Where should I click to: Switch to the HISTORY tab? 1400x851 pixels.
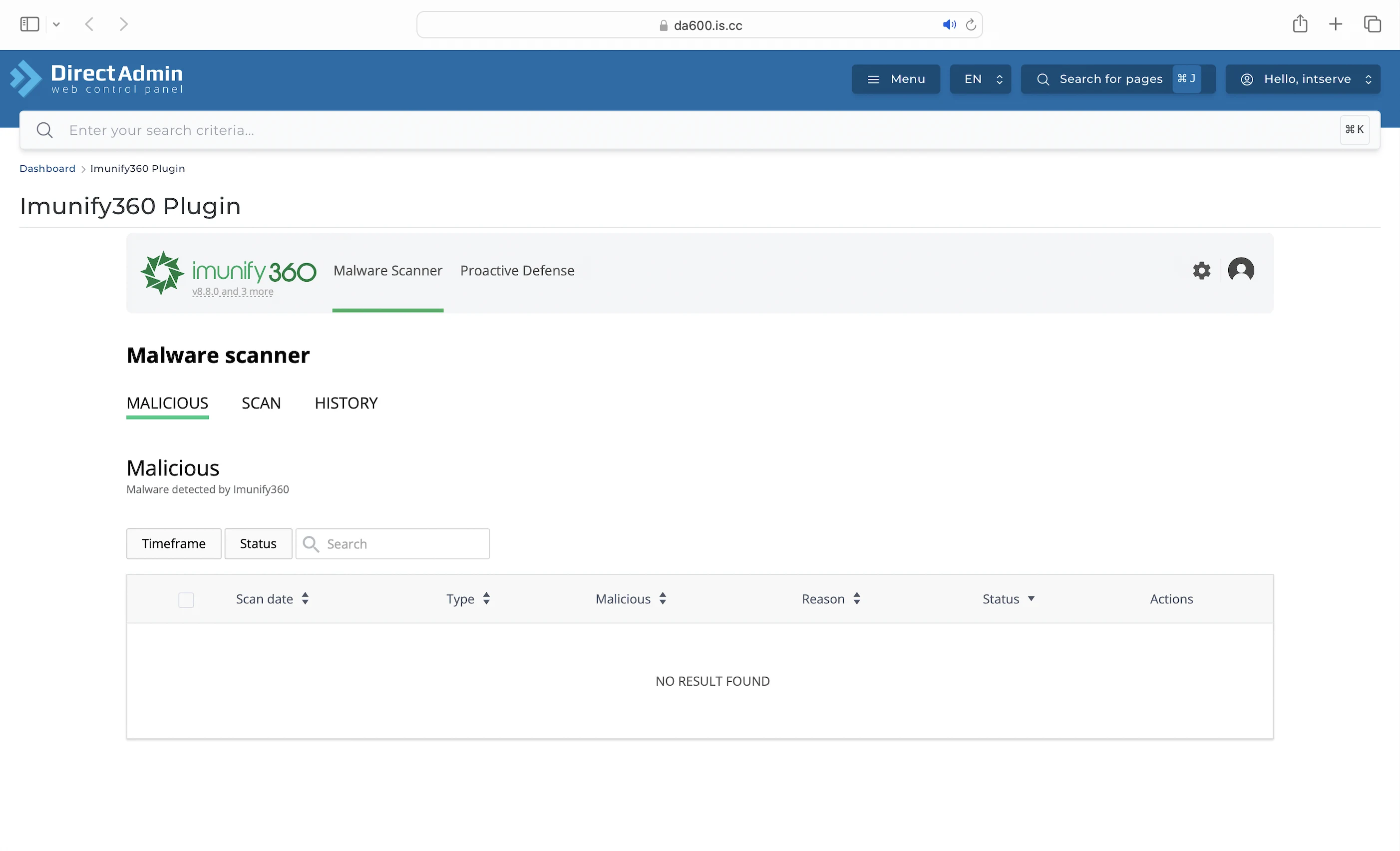(346, 403)
